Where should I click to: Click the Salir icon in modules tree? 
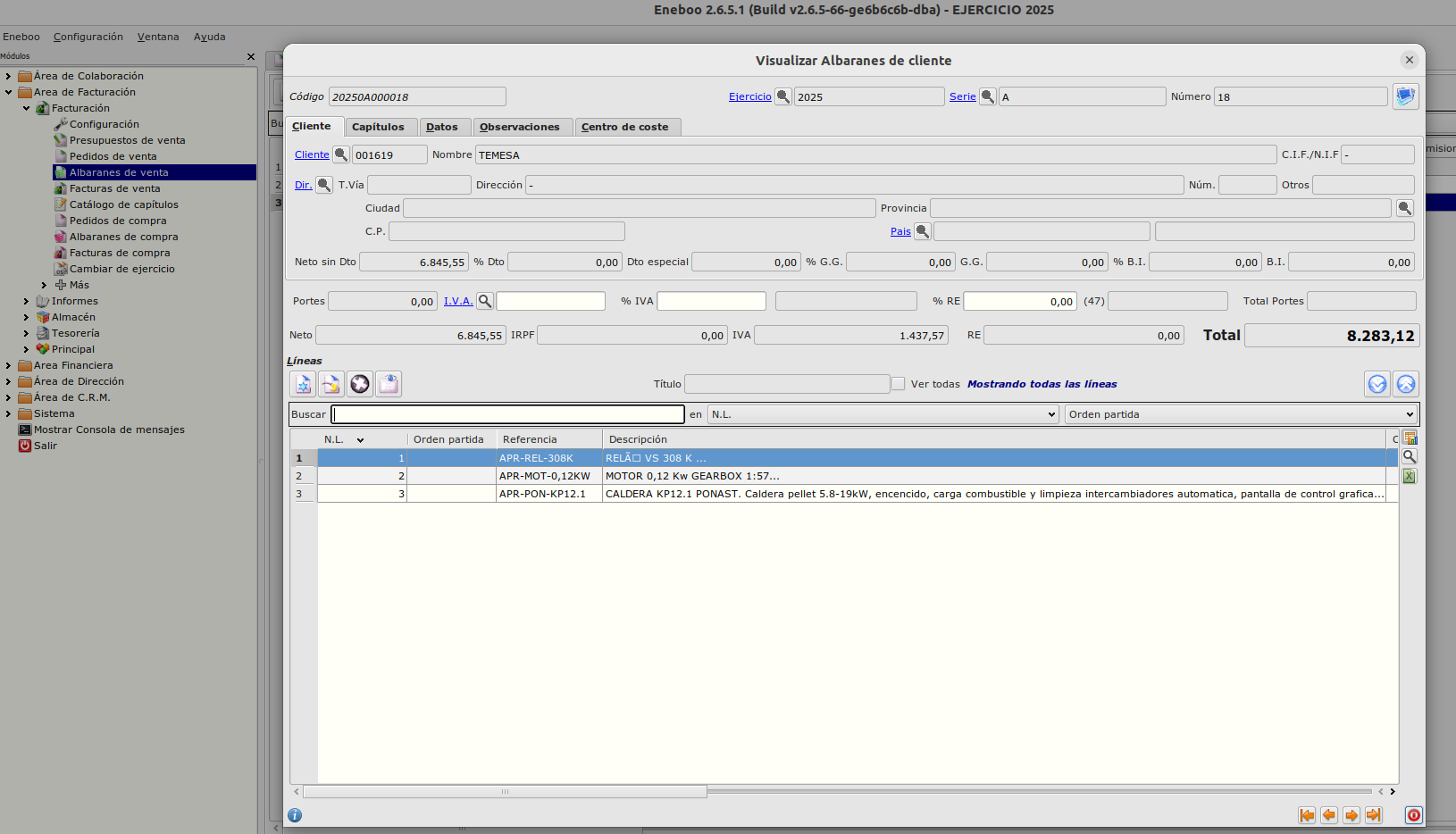pyautogui.click(x=25, y=446)
